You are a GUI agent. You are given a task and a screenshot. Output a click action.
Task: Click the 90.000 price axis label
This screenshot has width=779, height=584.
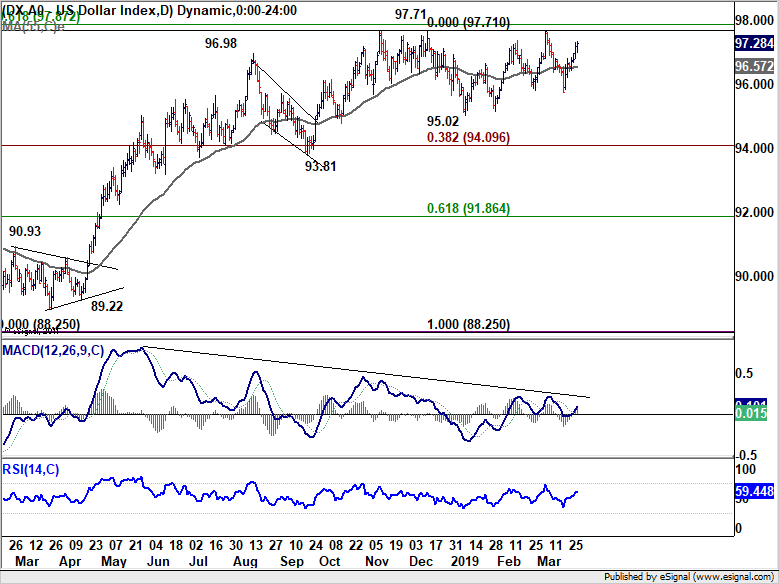click(754, 276)
